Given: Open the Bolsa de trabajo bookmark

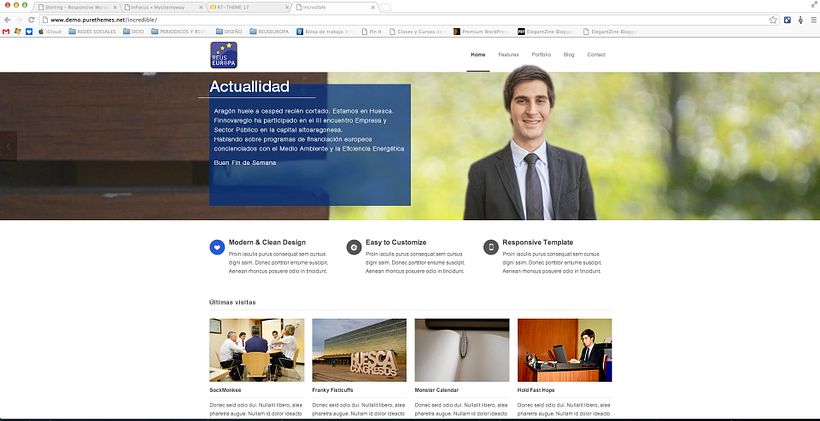Looking at the screenshot, I should [x=325, y=31].
